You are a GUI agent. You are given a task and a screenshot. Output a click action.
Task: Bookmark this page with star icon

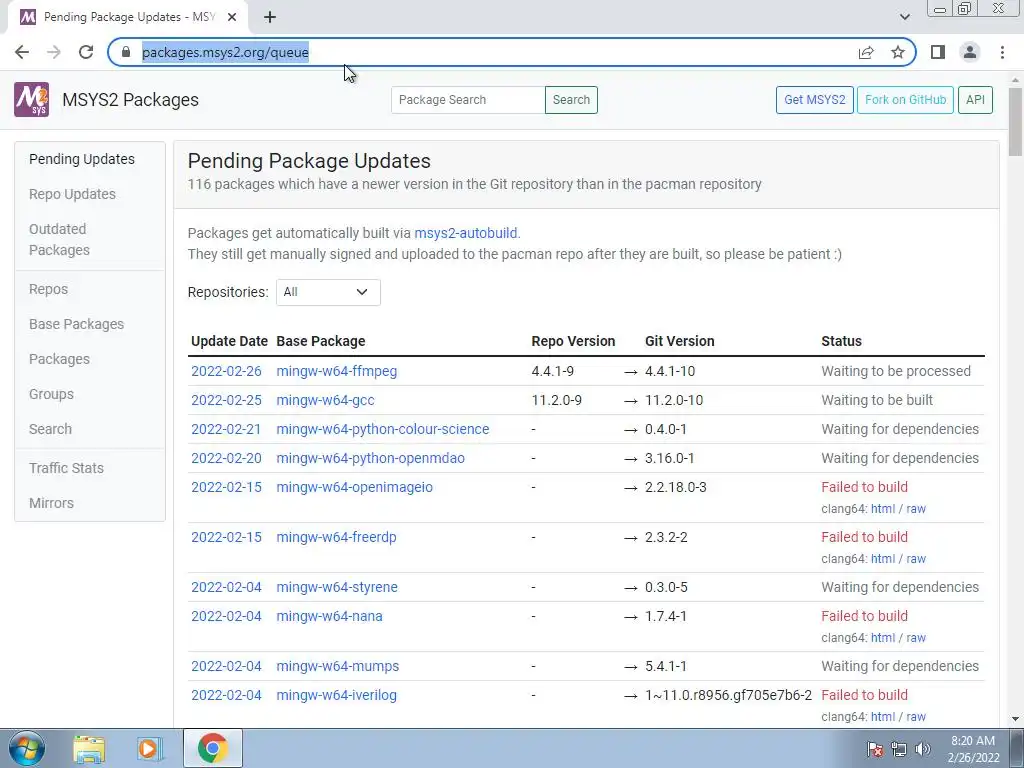(898, 52)
